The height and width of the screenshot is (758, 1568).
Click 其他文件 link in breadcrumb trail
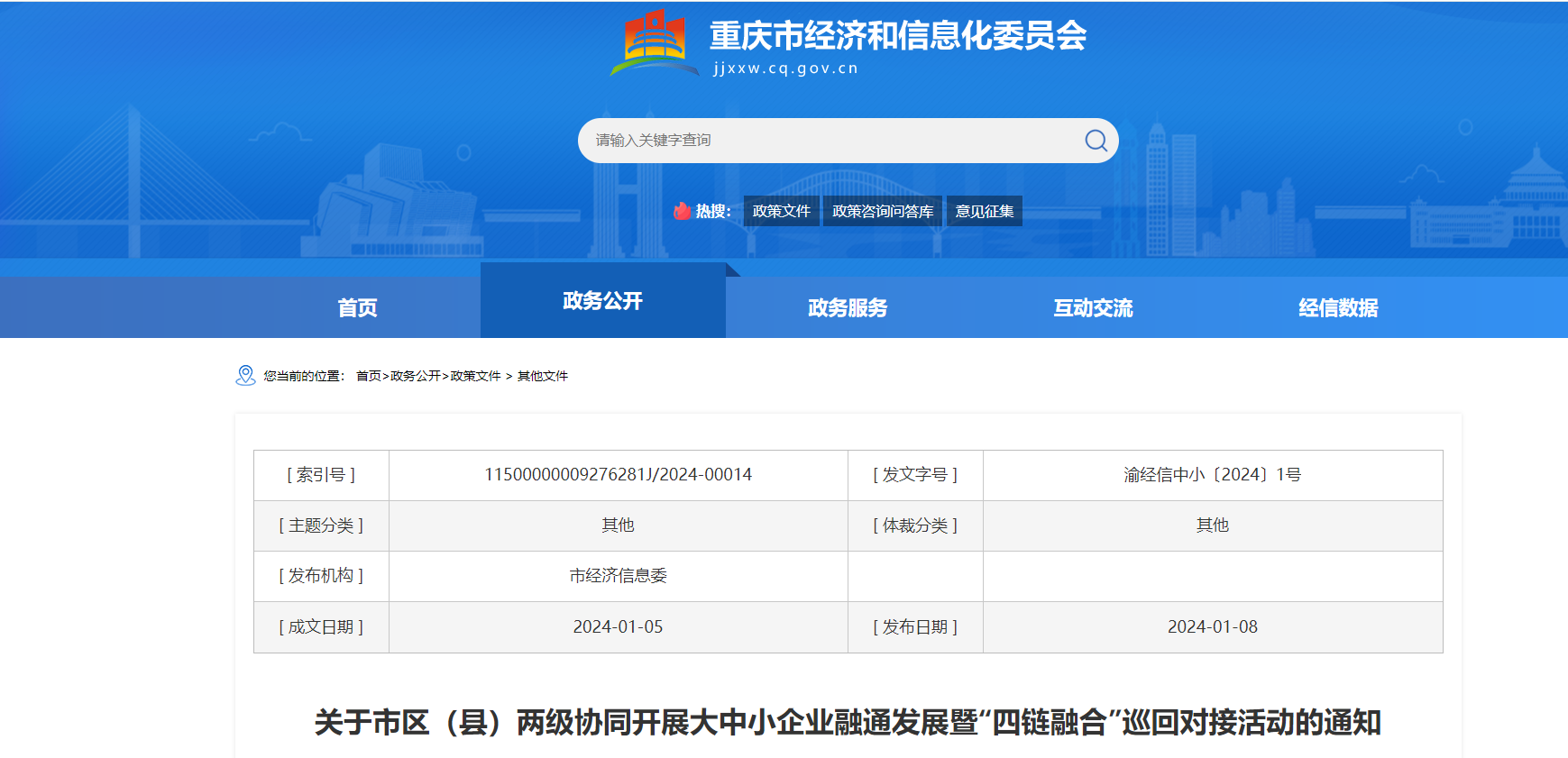pos(542,376)
